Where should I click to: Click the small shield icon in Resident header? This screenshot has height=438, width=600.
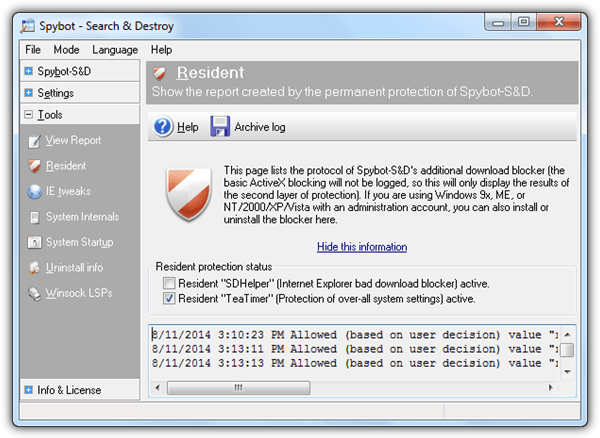tap(159, 73)
